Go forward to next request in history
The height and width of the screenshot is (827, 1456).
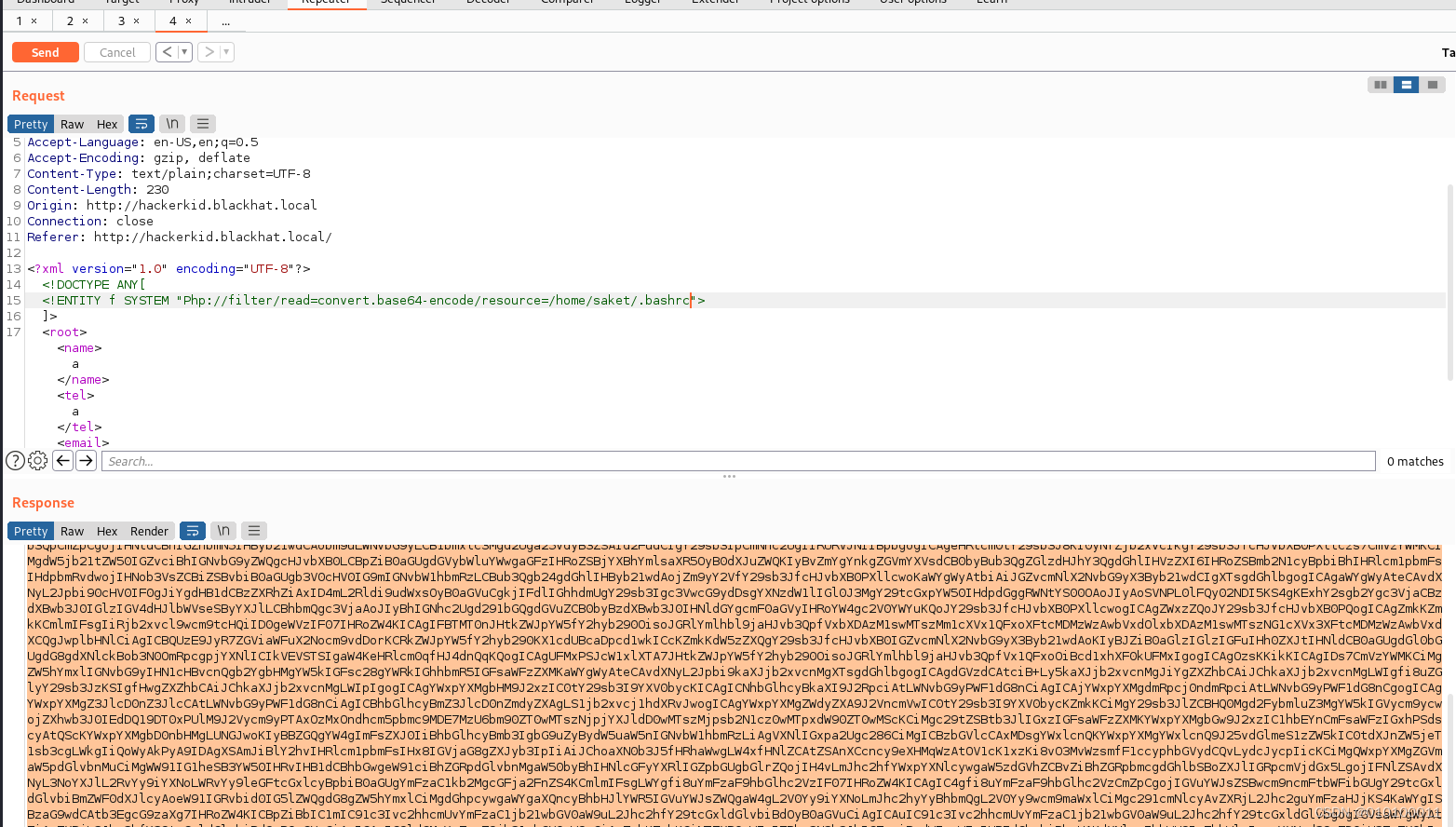pos(209,52)
